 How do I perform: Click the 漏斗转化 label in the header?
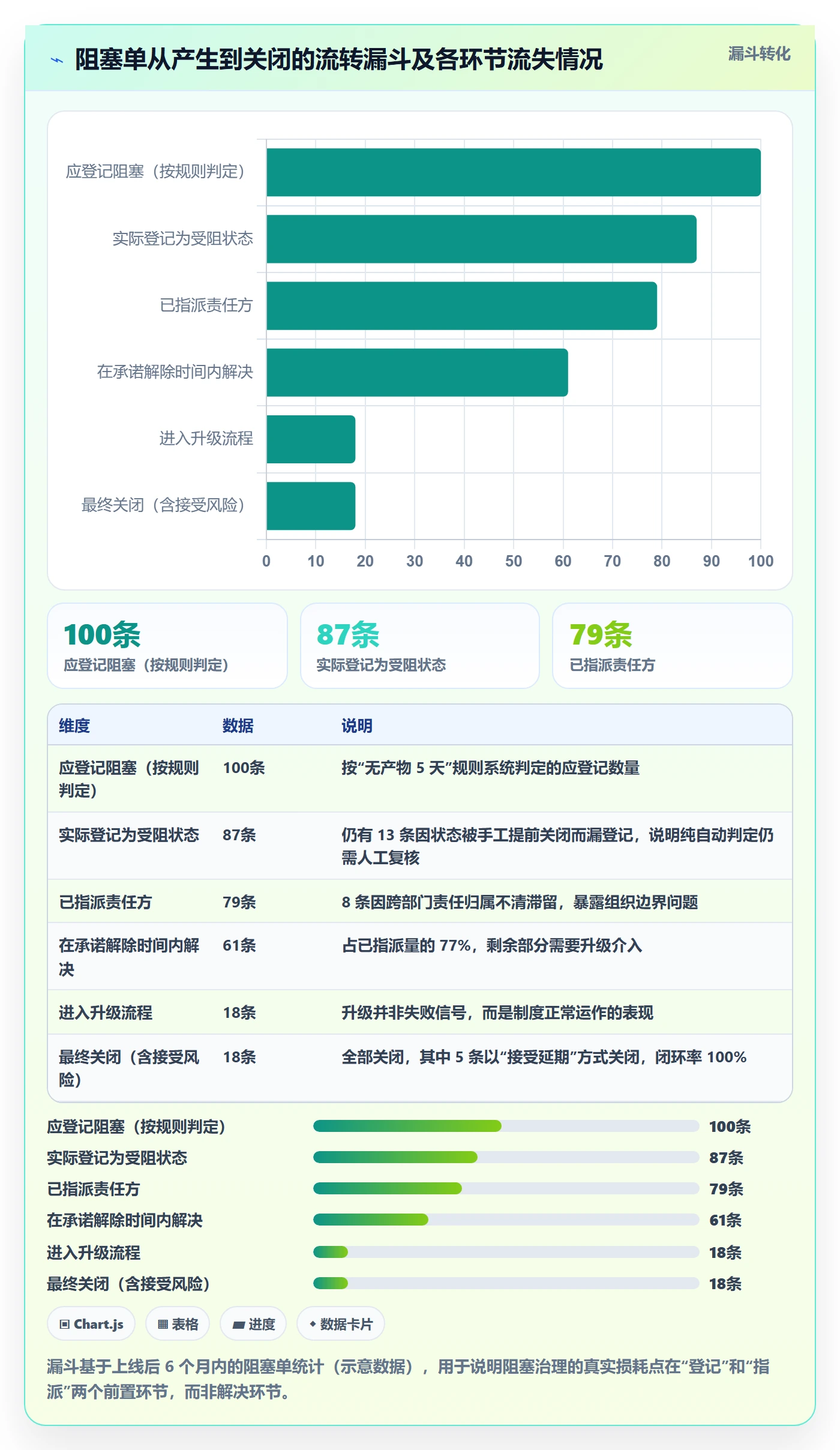click(x=759, y=54)
